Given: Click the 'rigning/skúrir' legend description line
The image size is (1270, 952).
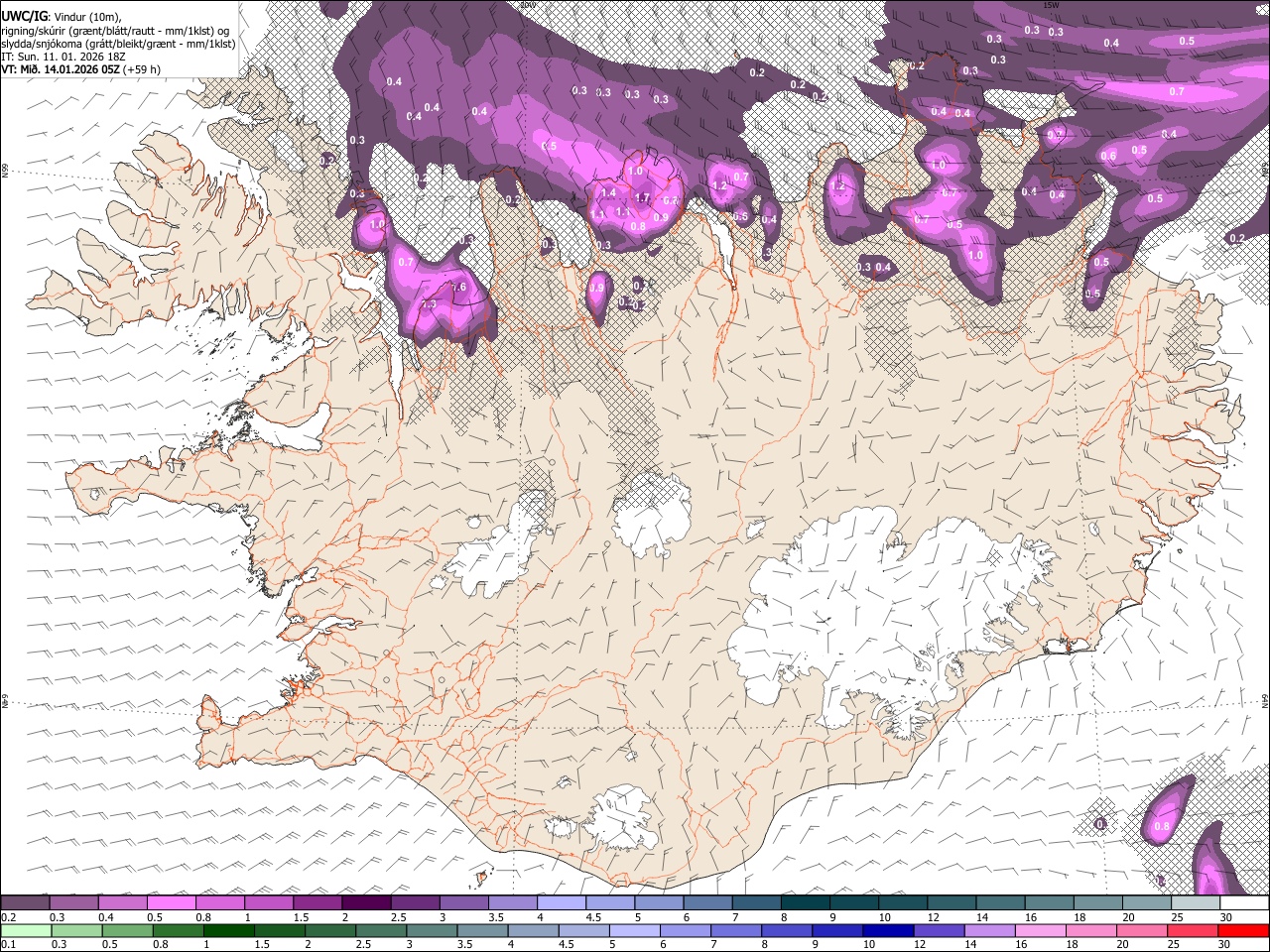Looking at the screenshot, I should tap(117, 31).
